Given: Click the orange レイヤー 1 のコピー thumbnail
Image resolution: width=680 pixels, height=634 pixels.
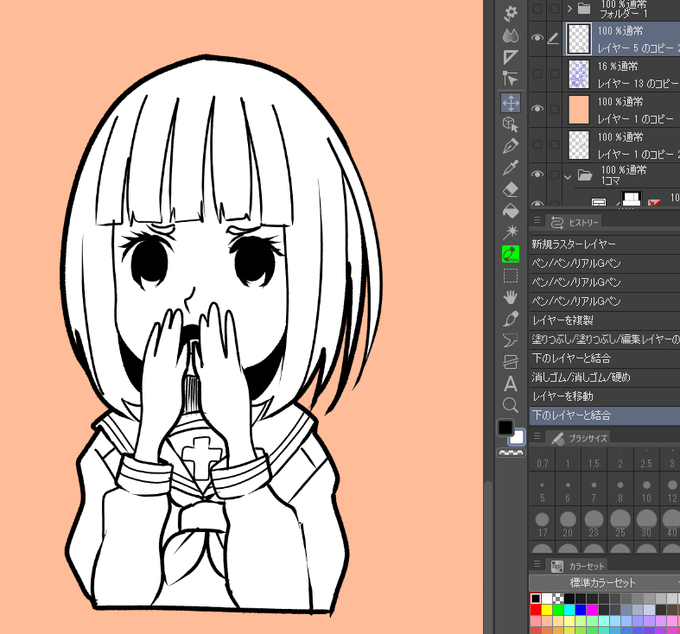Looking at the screenshot, I should coord(579,109).
